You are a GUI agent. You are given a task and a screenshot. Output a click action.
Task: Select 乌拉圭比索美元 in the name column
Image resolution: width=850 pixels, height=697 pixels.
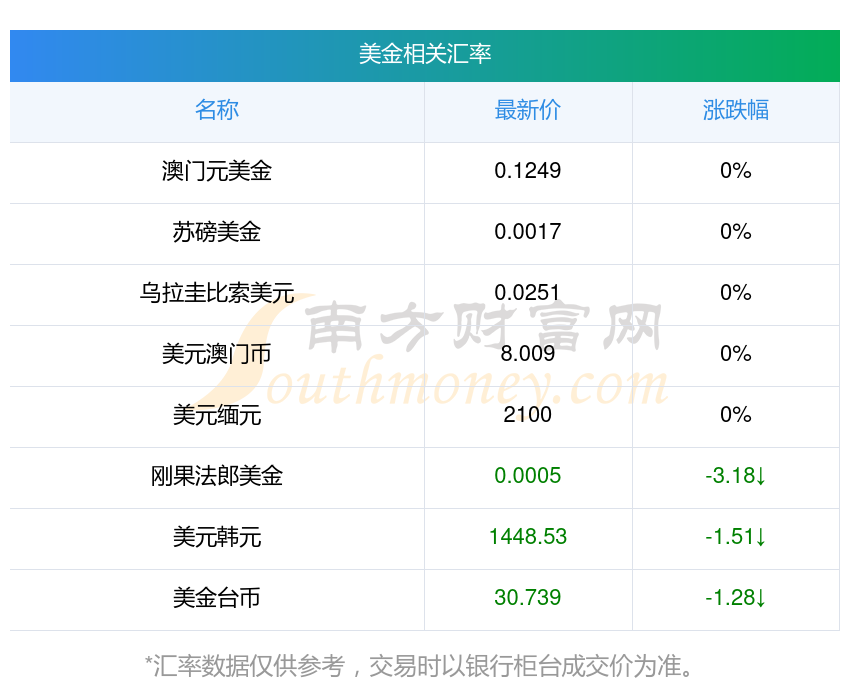pyautogui.click(x=217, y=293)
